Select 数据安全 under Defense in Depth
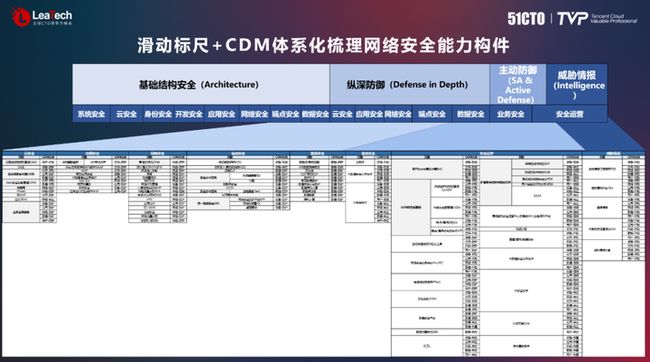 [471, 114]
